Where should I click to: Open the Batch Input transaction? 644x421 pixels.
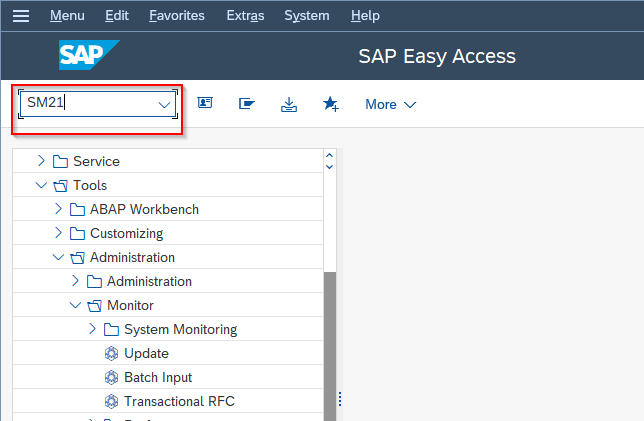[x=158, y=378]
